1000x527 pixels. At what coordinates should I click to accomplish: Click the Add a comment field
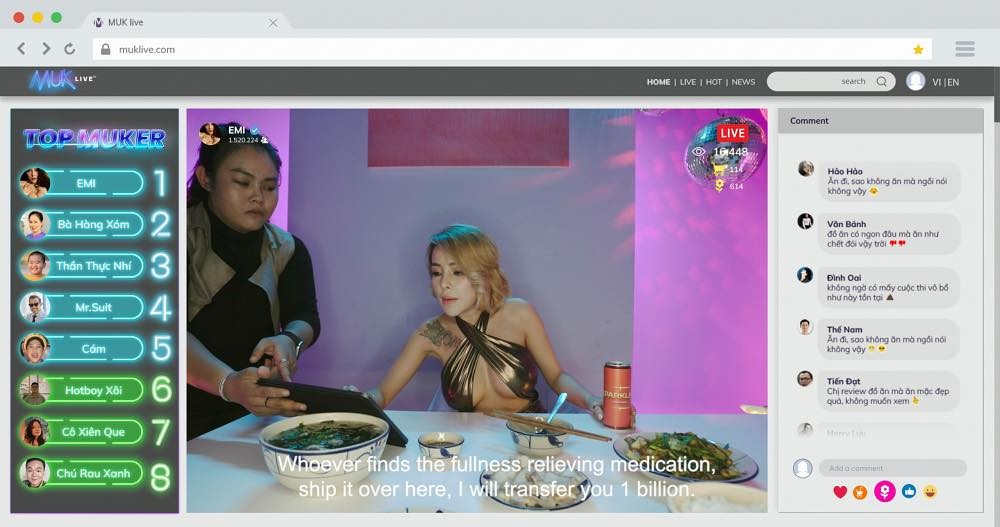tap(892, 468)
